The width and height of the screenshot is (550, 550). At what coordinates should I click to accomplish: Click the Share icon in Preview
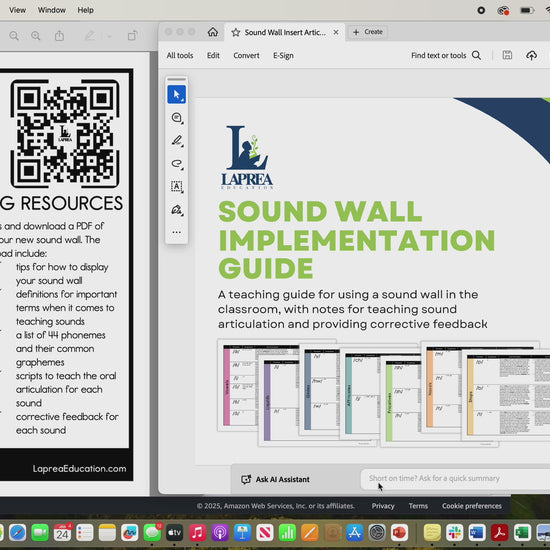click(59, 36)
